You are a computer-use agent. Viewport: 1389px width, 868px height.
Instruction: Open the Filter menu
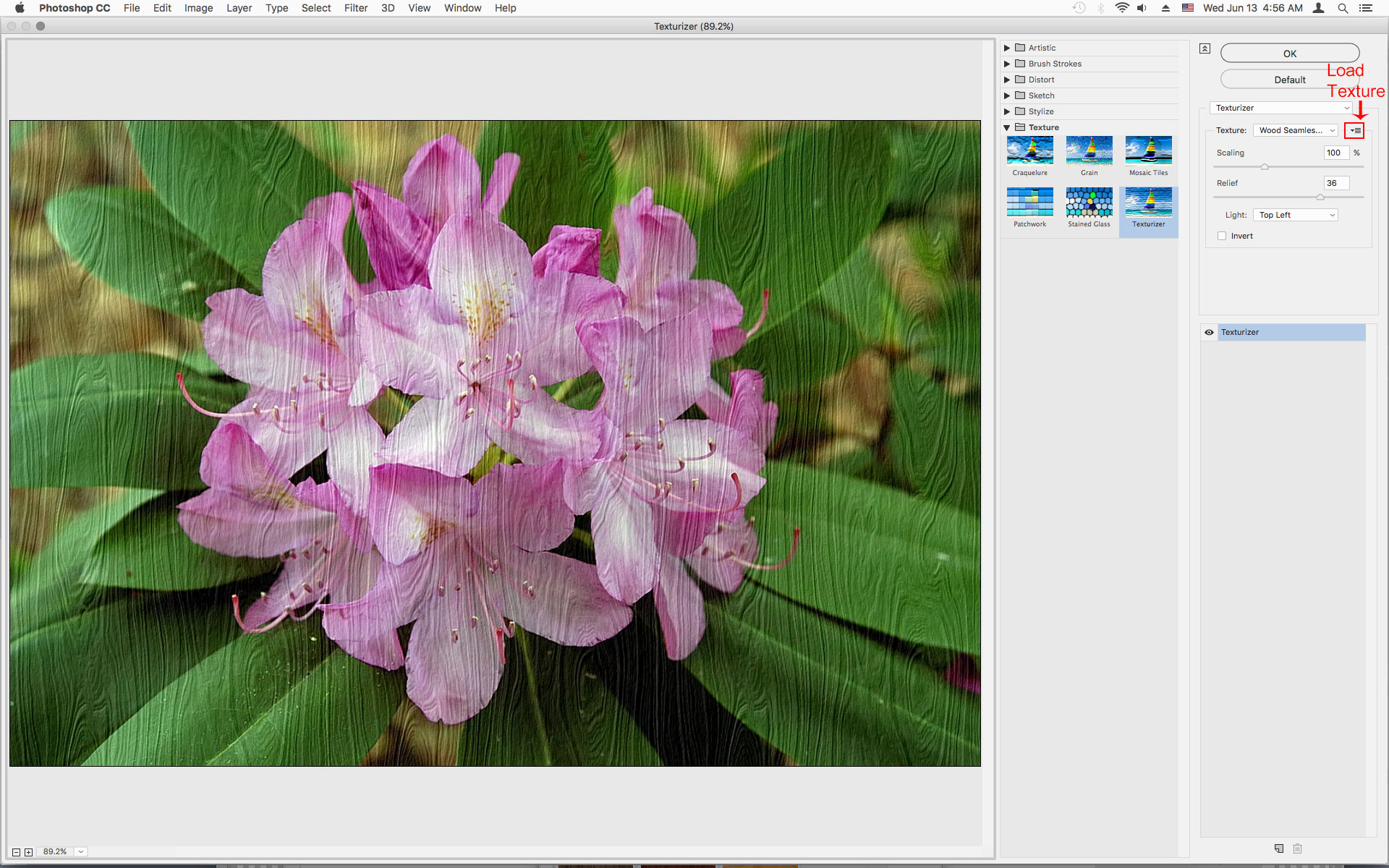[355, 8]
